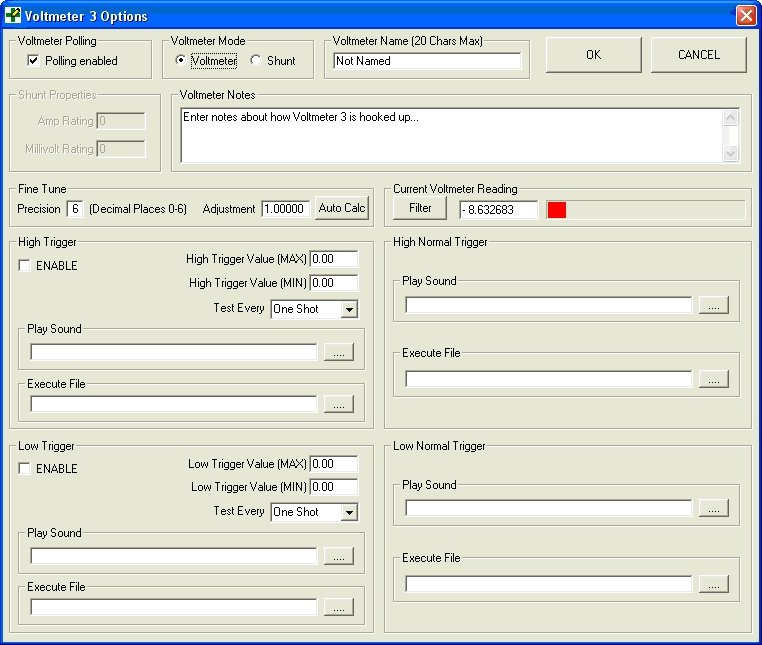Click the Voltmeter app icon in title bar
This screenshot has width=762, height=645.
(x=13, y=16)
